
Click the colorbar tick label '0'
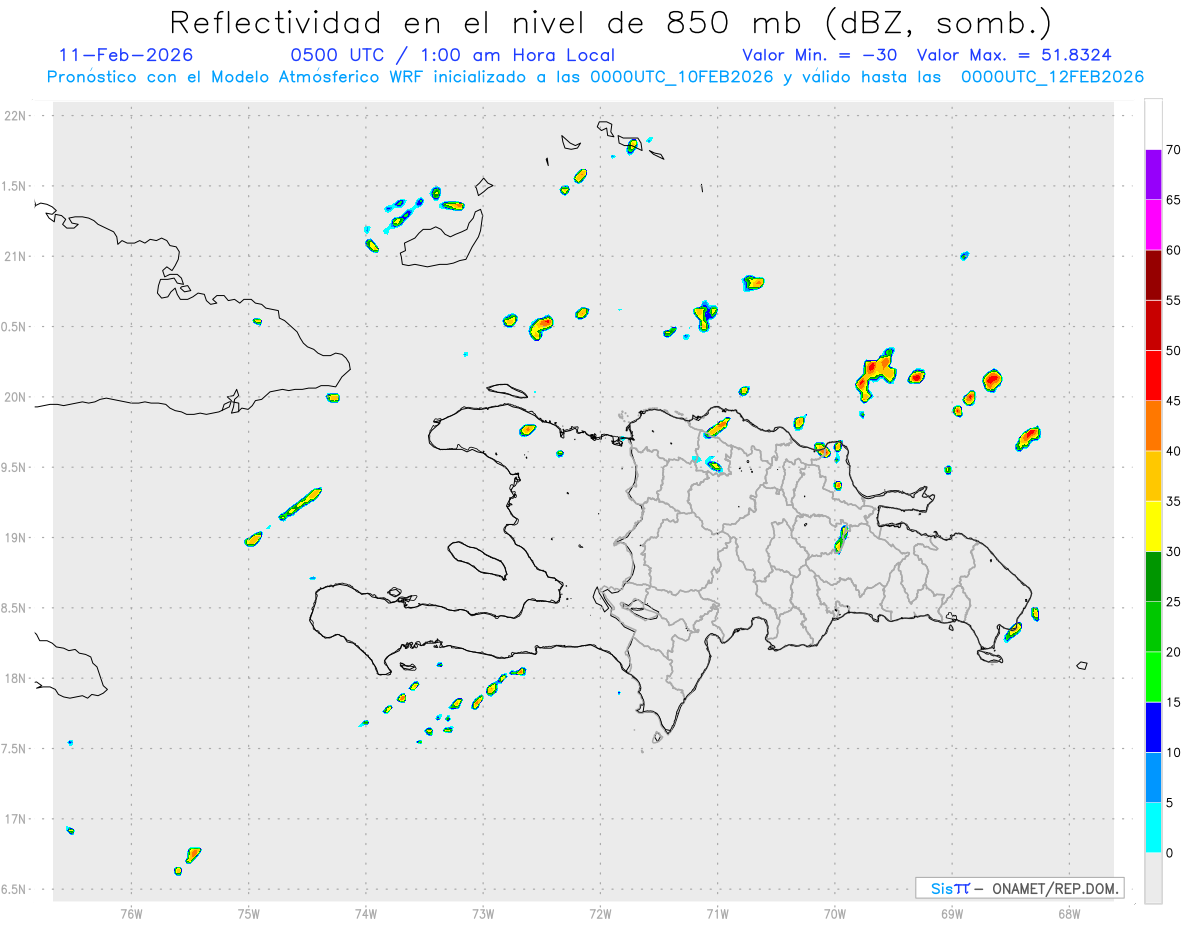[x=1171, y=853]
